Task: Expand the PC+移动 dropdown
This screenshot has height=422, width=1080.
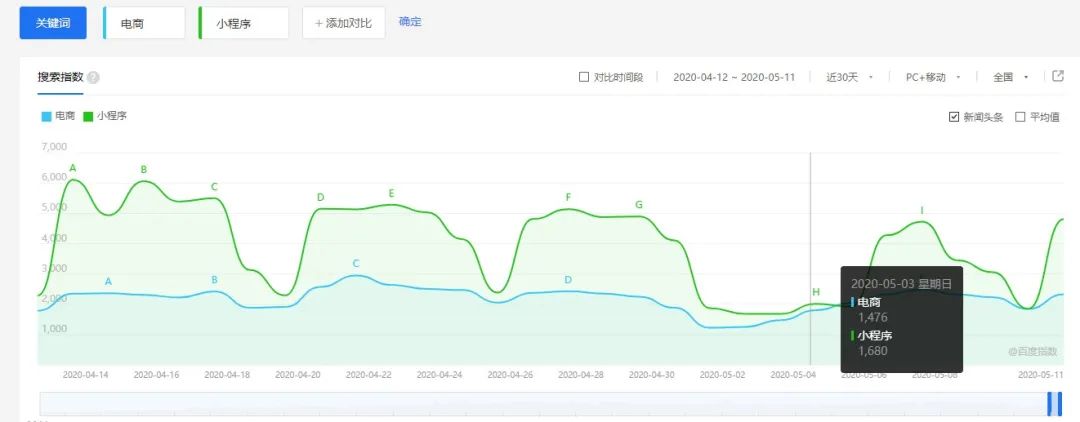Action: (933, 77)
